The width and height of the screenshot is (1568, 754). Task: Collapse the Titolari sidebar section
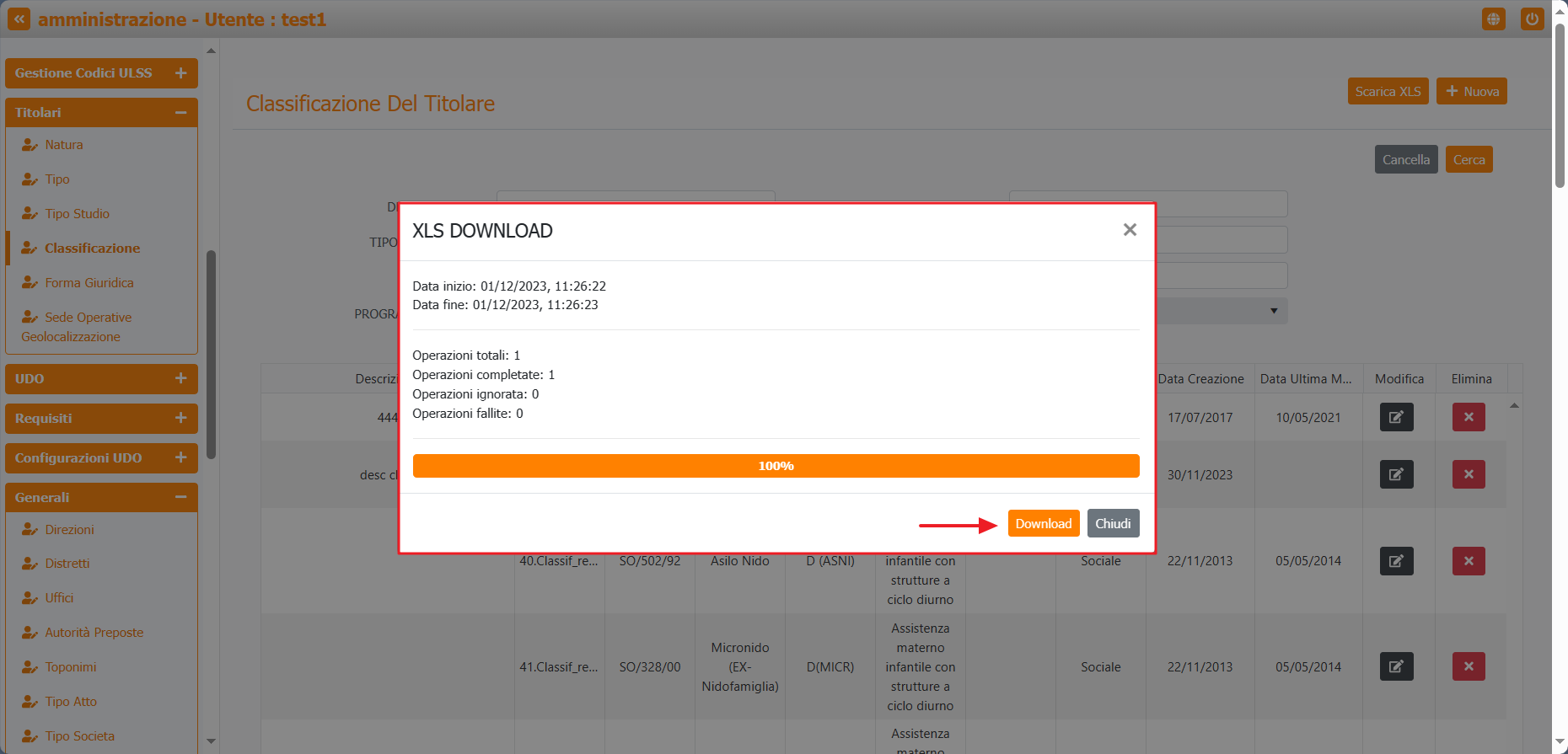coord(180,113)
